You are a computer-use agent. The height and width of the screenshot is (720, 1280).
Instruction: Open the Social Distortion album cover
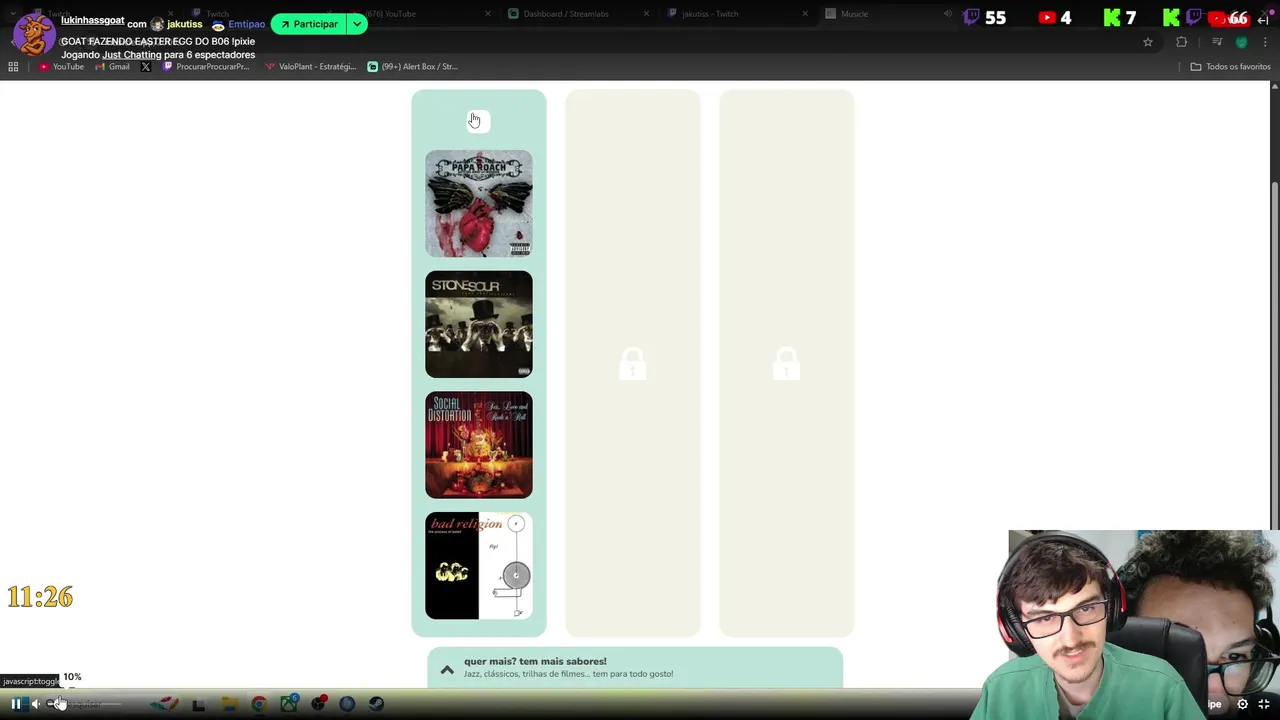point(479,445)
